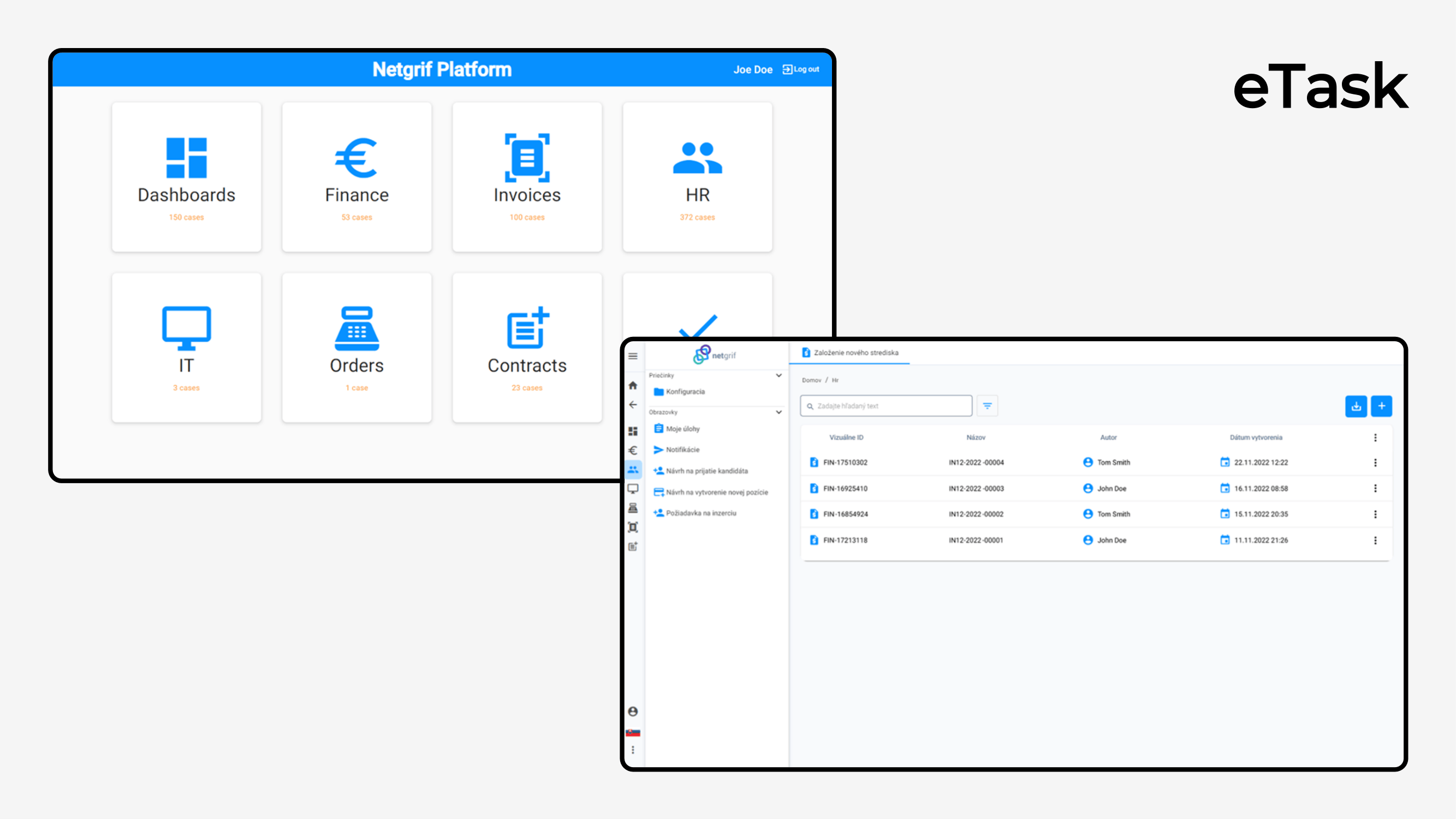Open the Dashboards tile in Netgrif Platform
The height and width of the screenshot is (819, 1456).
pos(187,177)
